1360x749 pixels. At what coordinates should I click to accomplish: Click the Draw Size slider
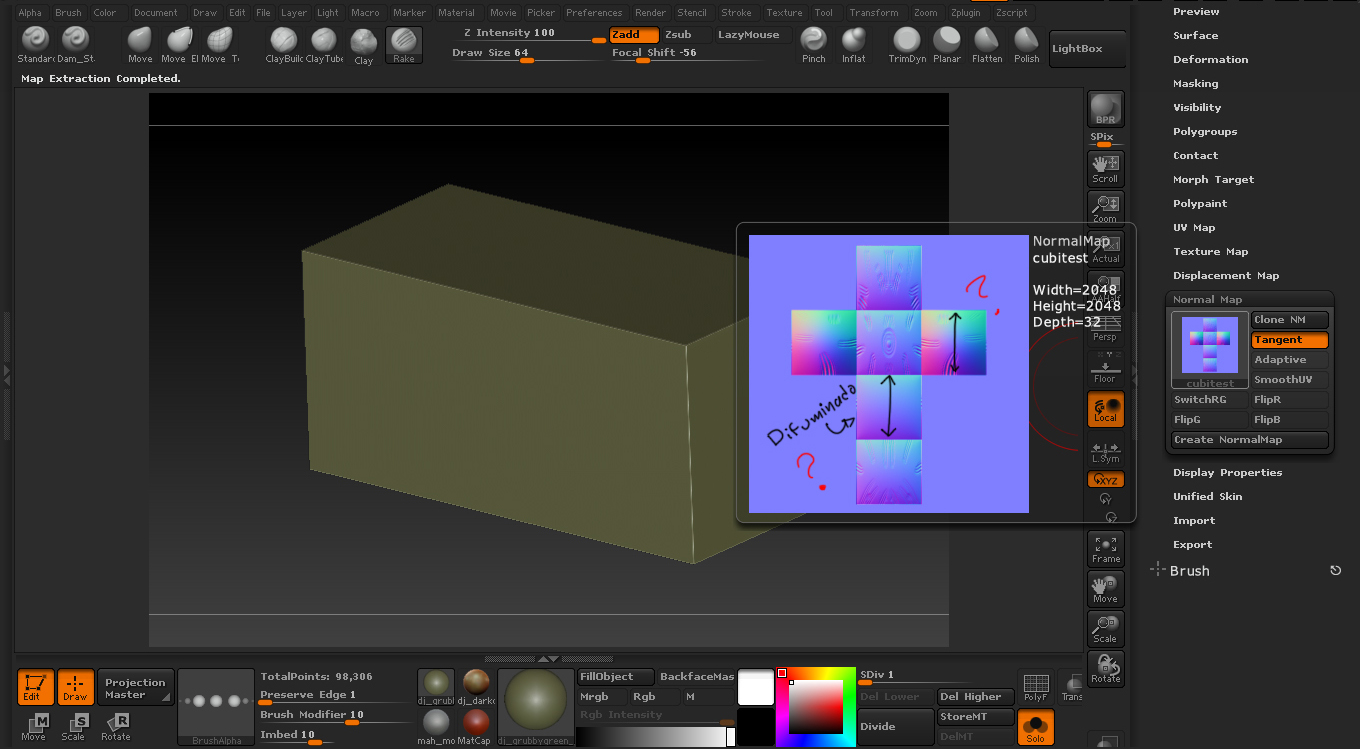click(528, 55)
